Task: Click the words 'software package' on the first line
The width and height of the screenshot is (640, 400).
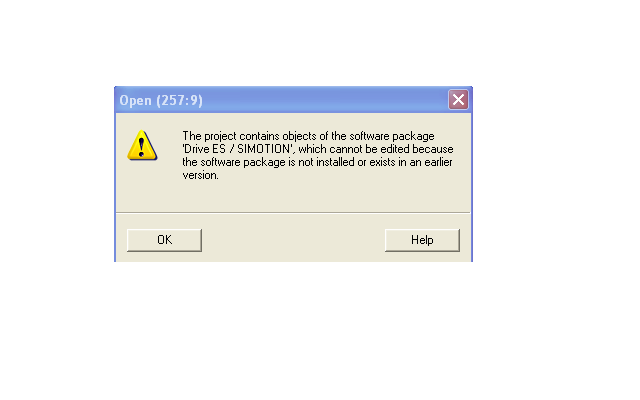Action: coord(386,136)
